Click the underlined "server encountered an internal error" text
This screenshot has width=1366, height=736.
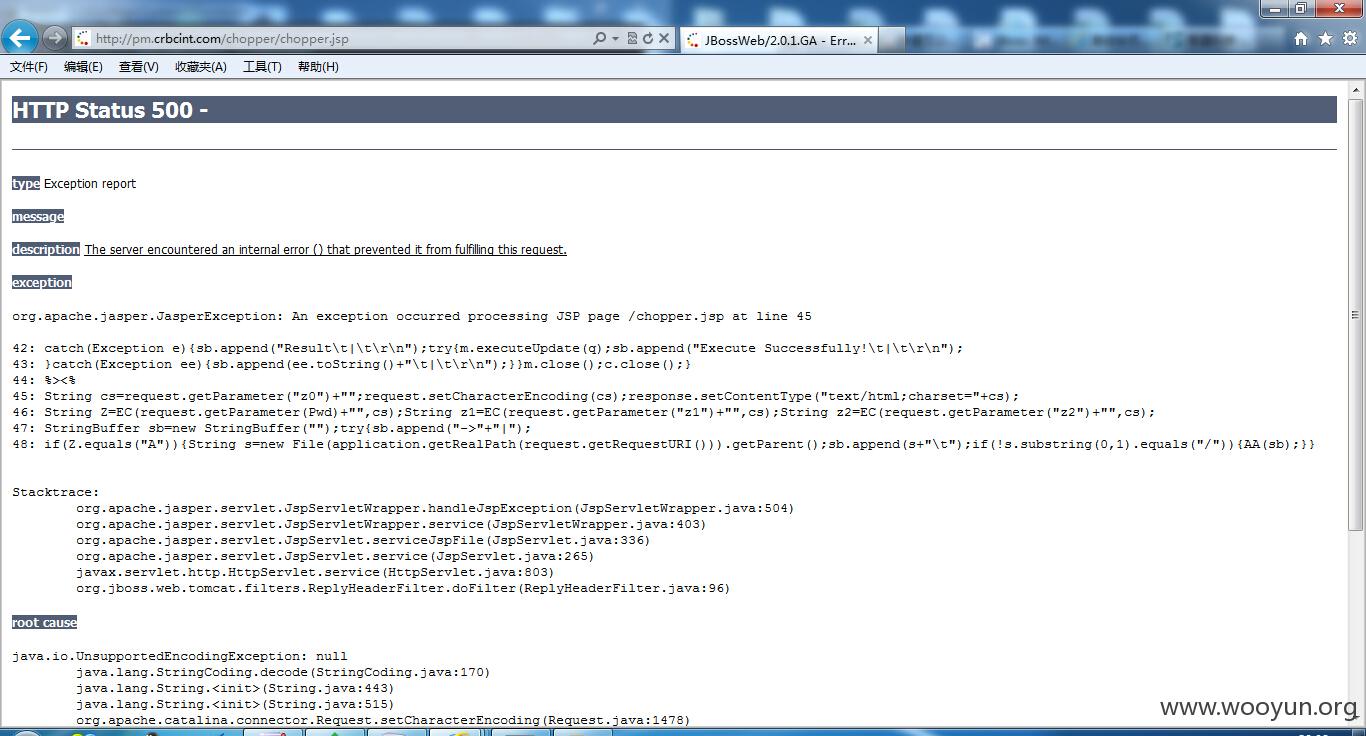pyautogui.click(x=325, y=250)
